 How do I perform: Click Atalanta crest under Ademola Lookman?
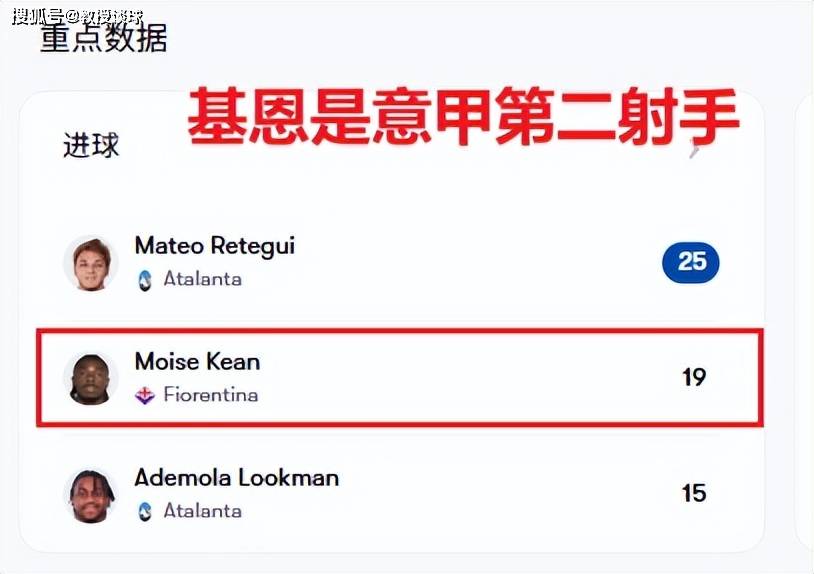coord(145,512)
